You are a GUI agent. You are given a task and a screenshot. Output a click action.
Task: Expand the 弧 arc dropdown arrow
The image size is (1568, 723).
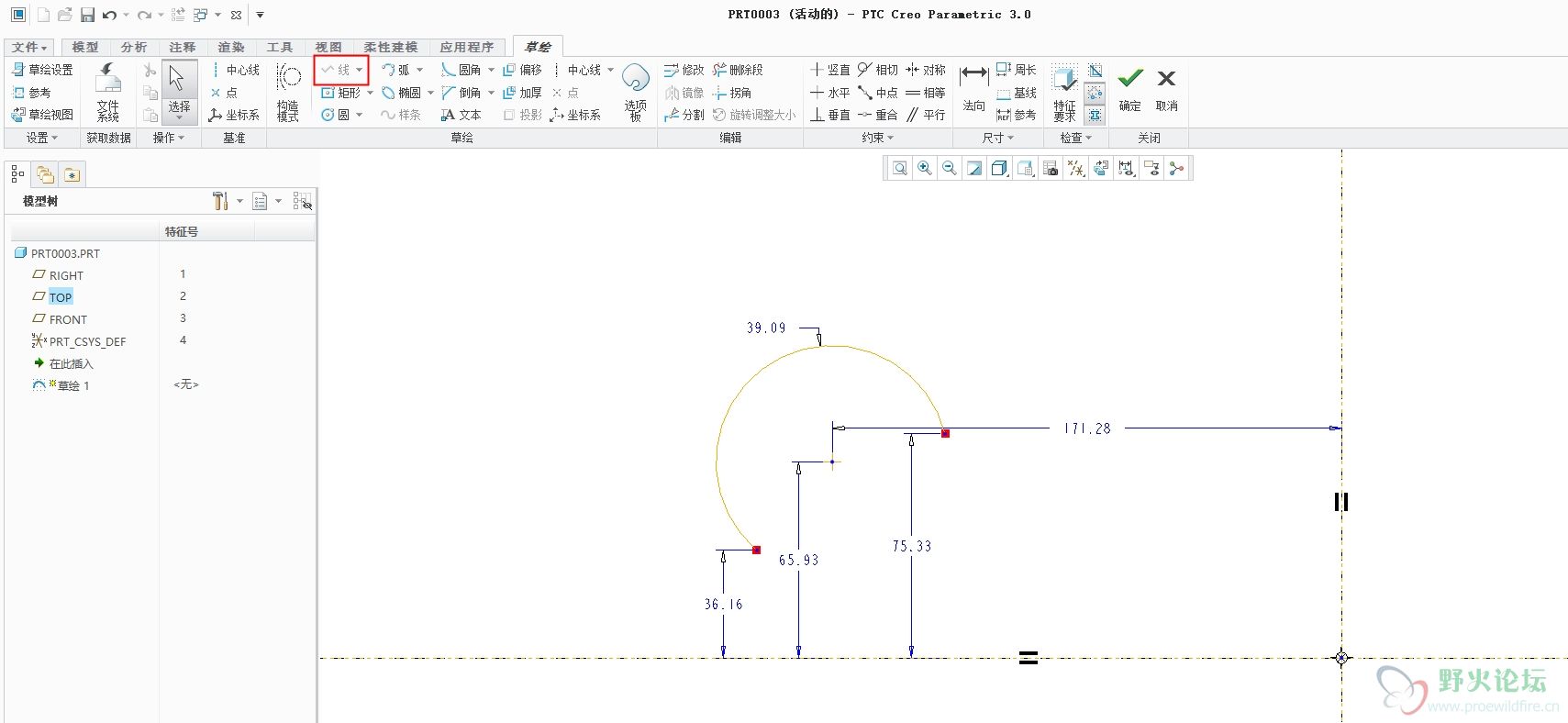pyautogui.click(x=420, y=70)
